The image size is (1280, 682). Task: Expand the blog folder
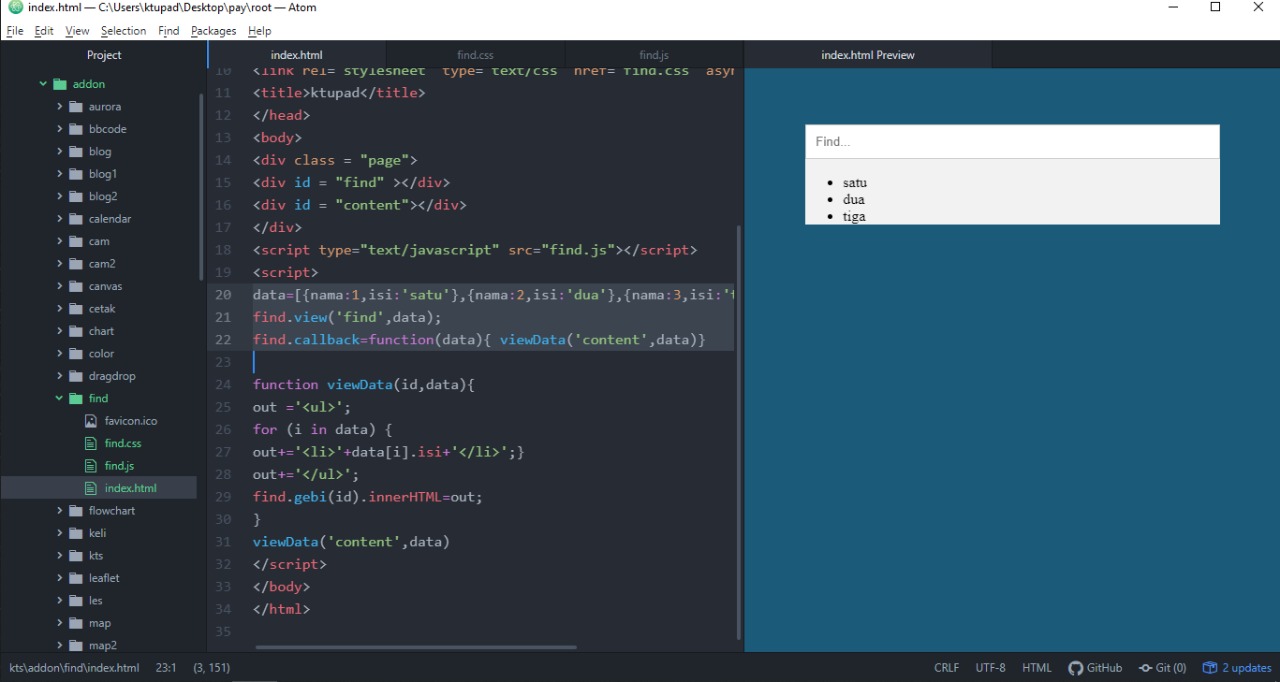(61, 151)
